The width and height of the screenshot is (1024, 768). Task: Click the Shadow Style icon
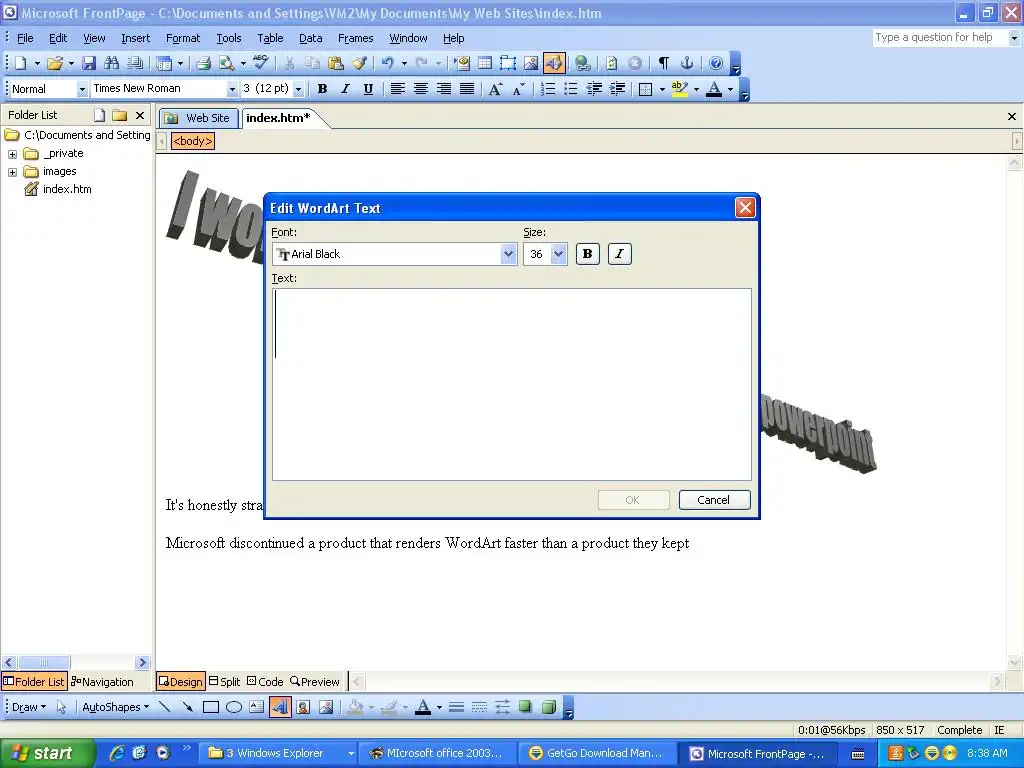coord(526,707)
